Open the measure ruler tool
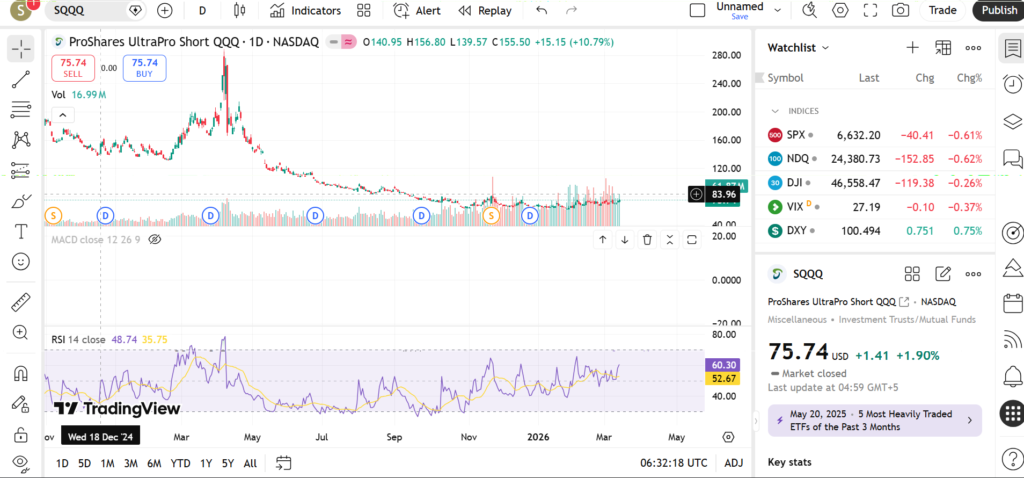The image size is (1024, 478). click(x=21, y=301)
